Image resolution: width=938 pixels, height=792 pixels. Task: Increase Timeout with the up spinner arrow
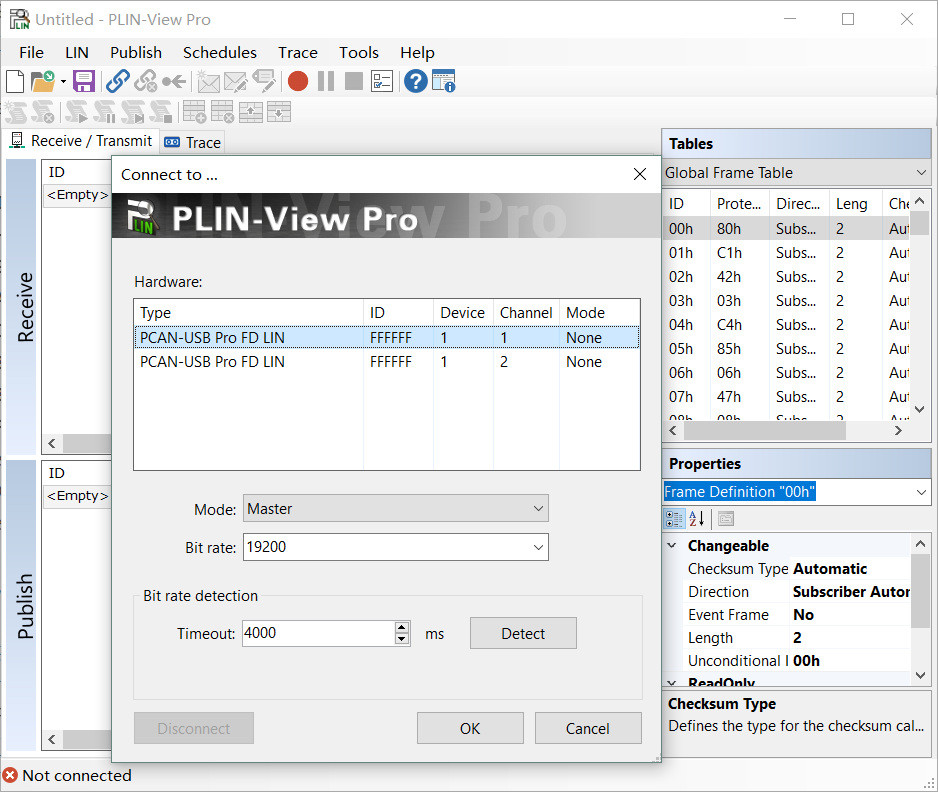402,627
